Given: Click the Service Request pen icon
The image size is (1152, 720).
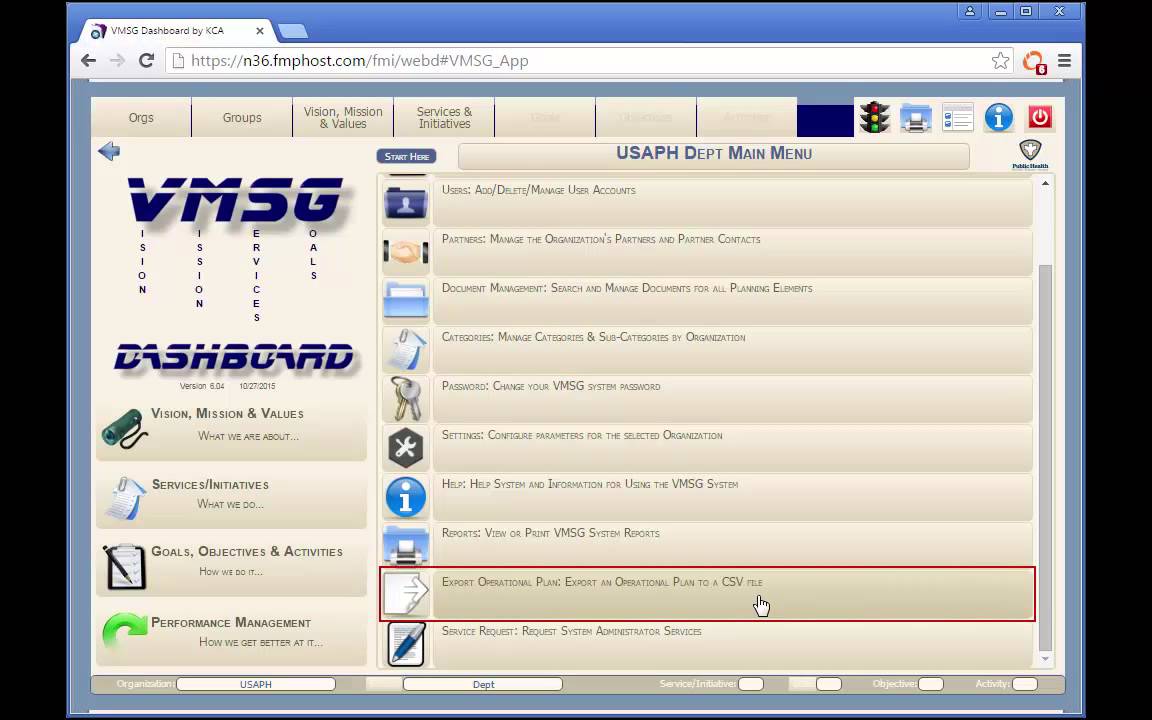Looking at the screenshot, I should pos(406,644).
